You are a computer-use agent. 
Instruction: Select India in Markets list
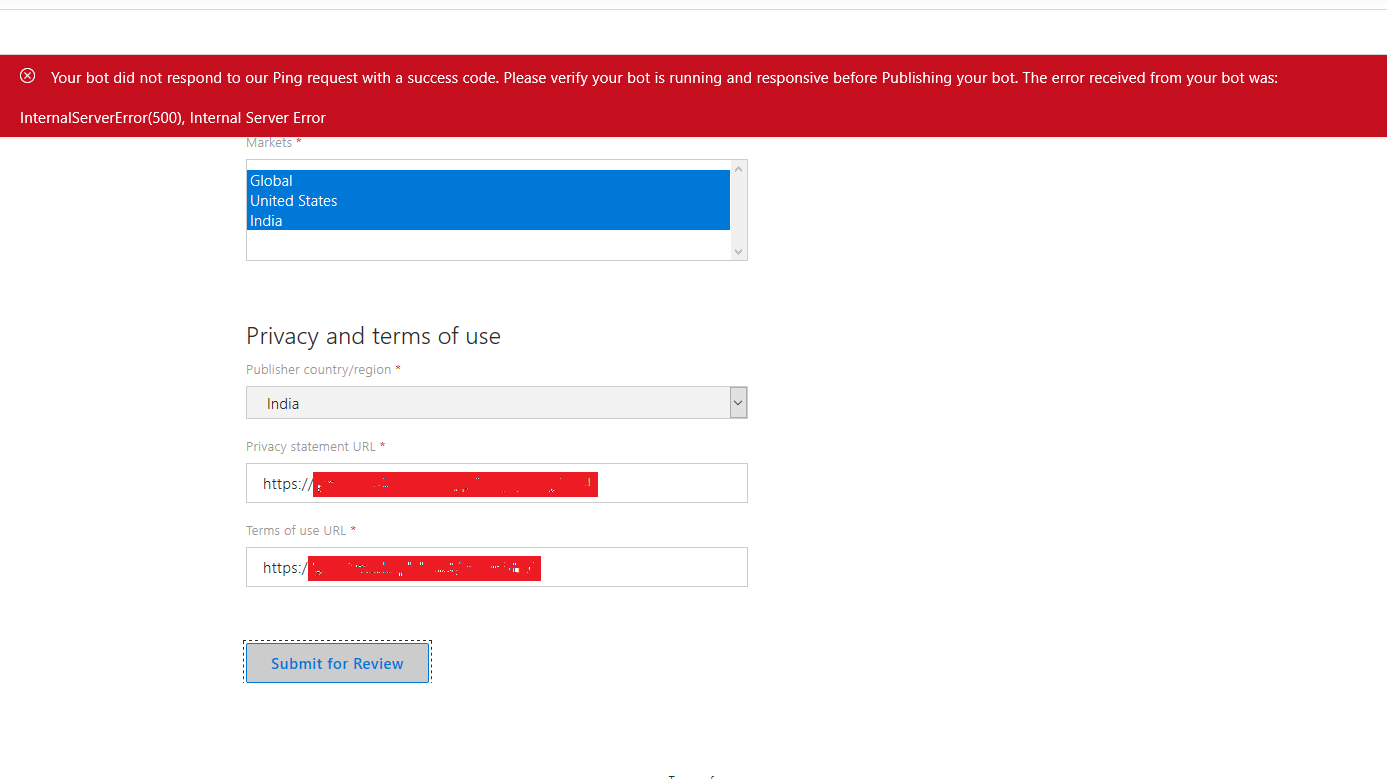(x=488, y=220)
